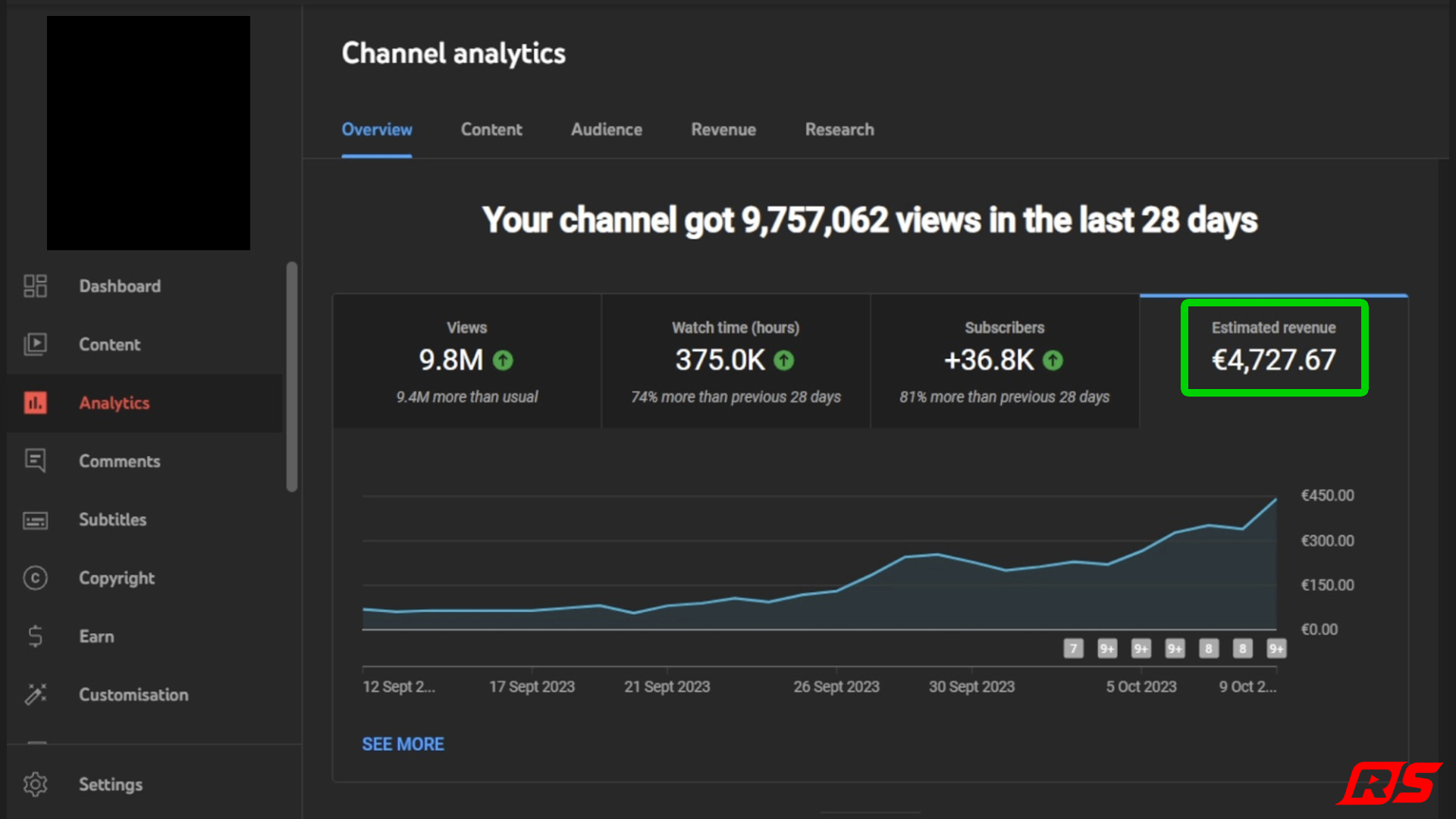
Task: Click the Content play icon in sidebar
Action: pyautogui.click(x=35, y=344)
